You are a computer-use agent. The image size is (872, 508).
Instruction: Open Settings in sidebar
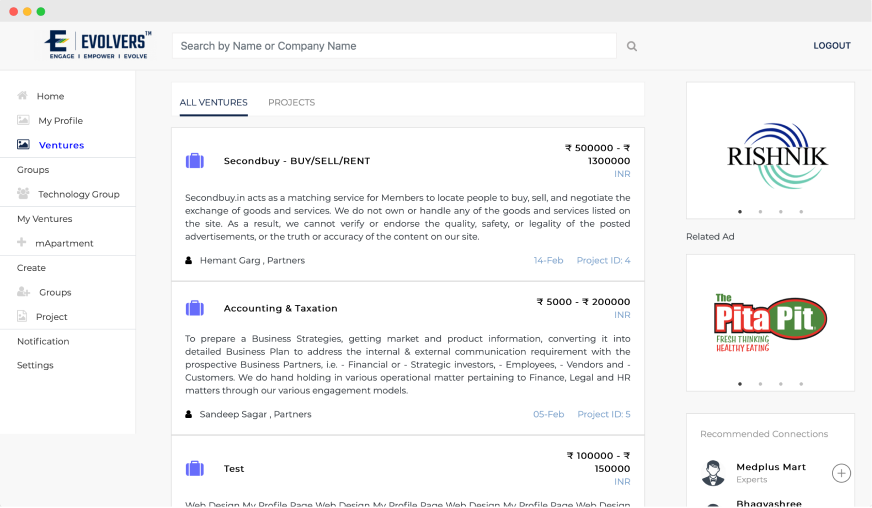(35, 365)
